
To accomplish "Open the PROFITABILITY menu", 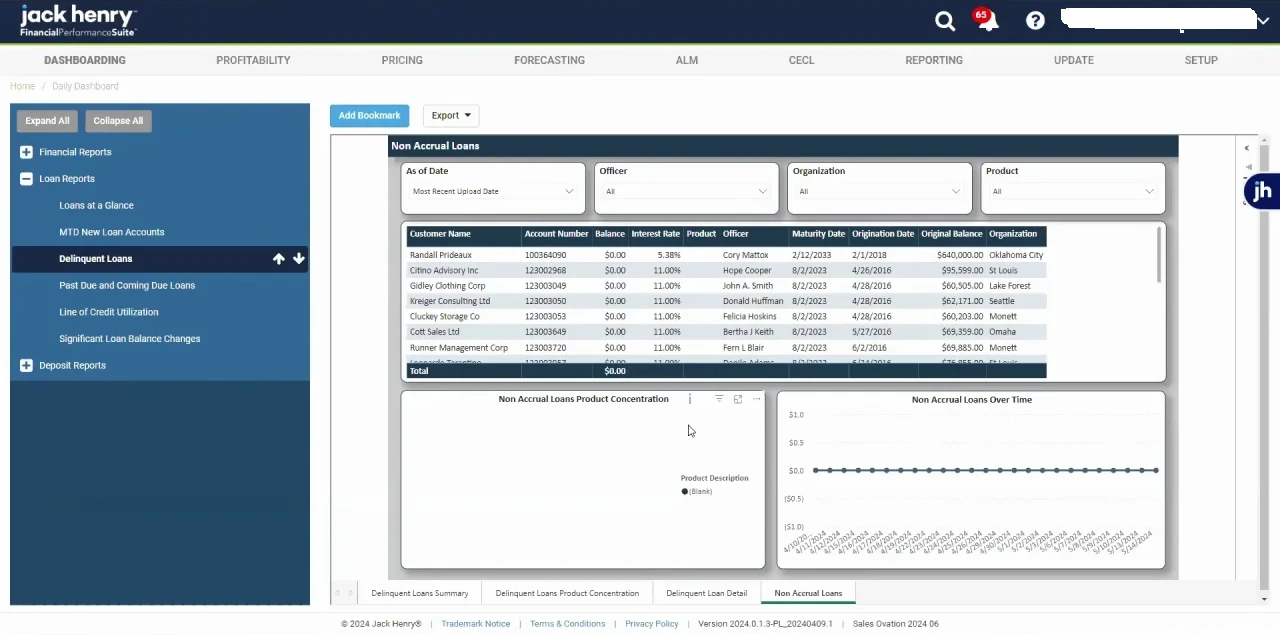I will [253, 60].
